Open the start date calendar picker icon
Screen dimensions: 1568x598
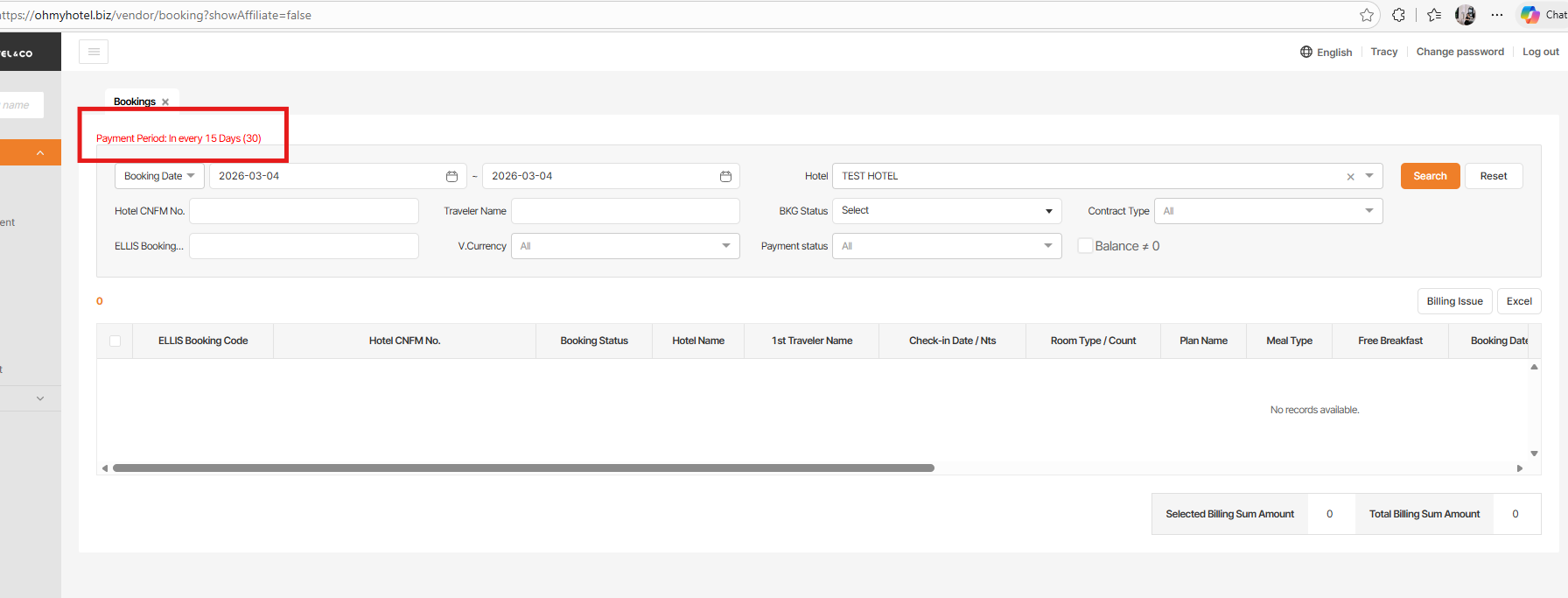point(451,176)
